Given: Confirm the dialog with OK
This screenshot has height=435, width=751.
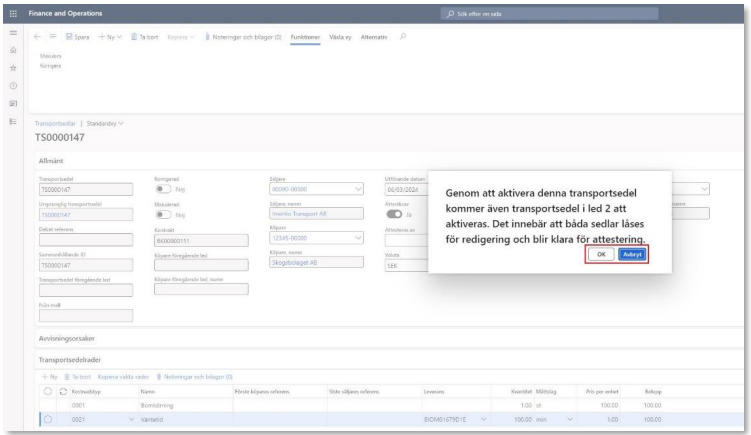Looking at the screenshot, I should [600, 255].
